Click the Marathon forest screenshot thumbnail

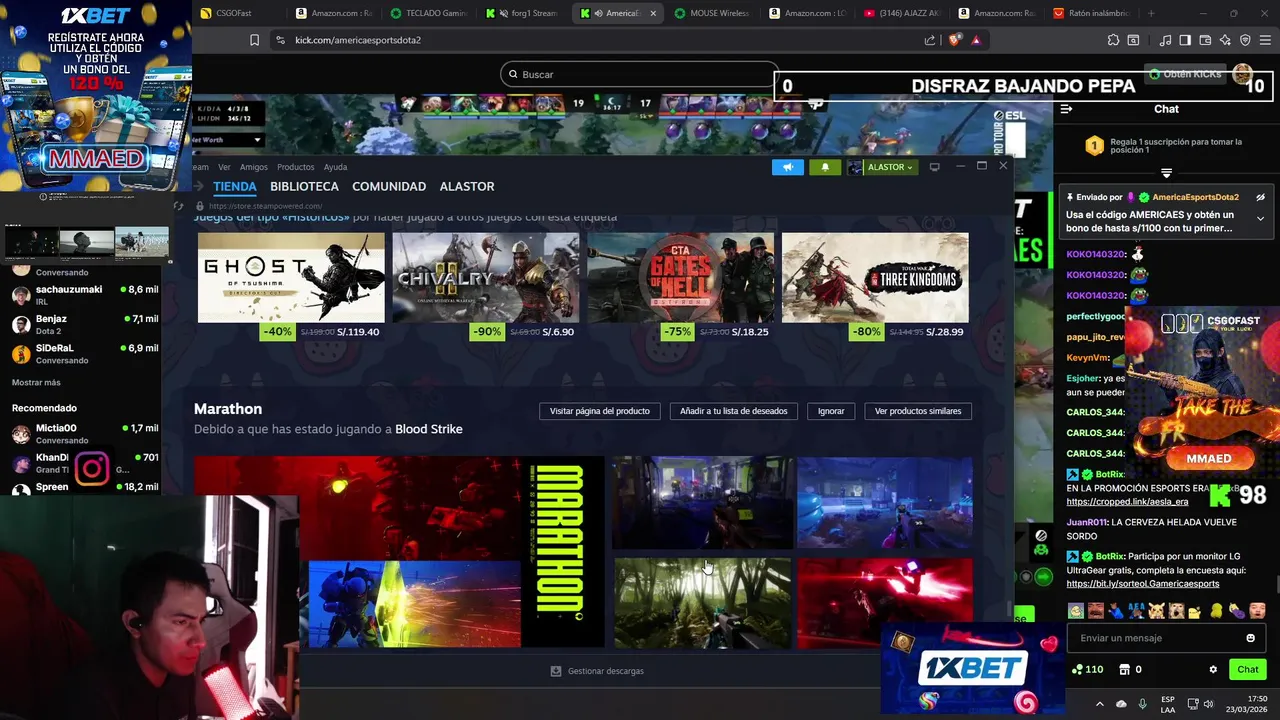click(702, 603)
